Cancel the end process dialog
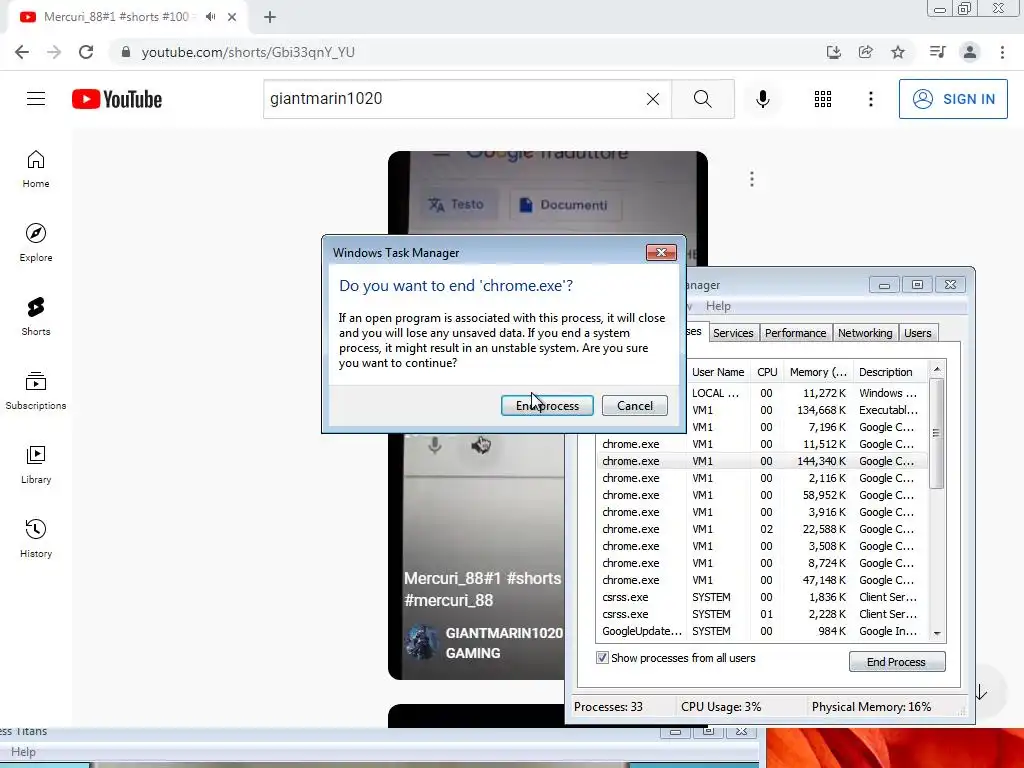The width and height of the screenshot is (1024, 768). tap(635, 406)
